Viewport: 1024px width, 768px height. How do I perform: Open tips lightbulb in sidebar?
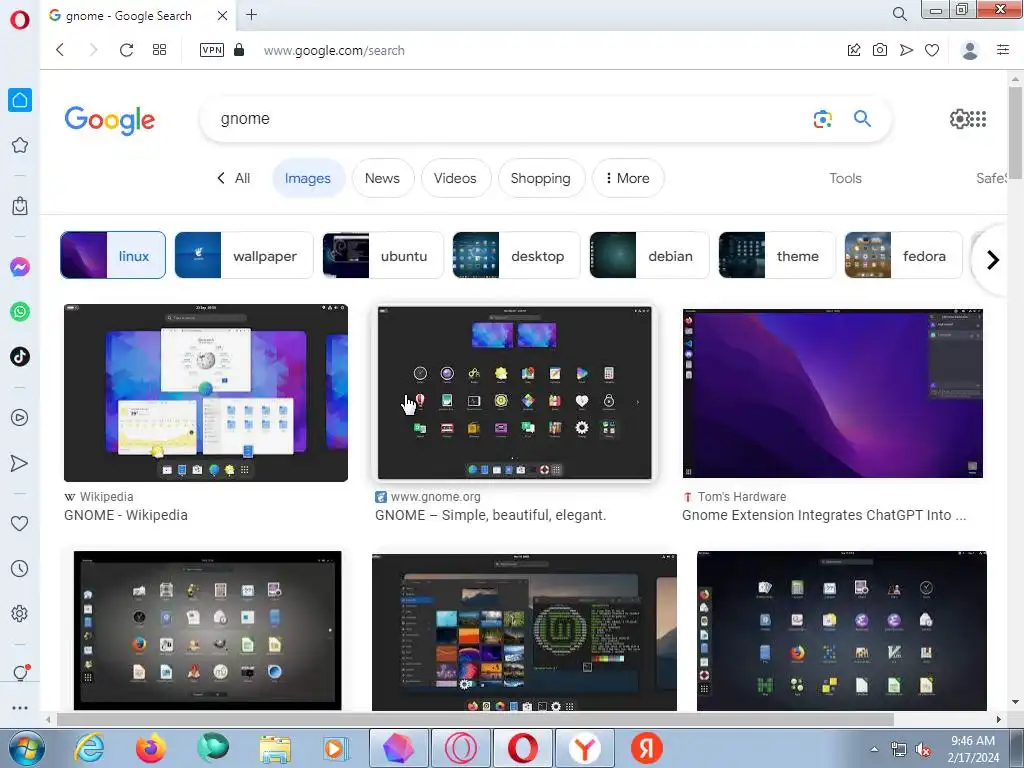pos(20,673)
